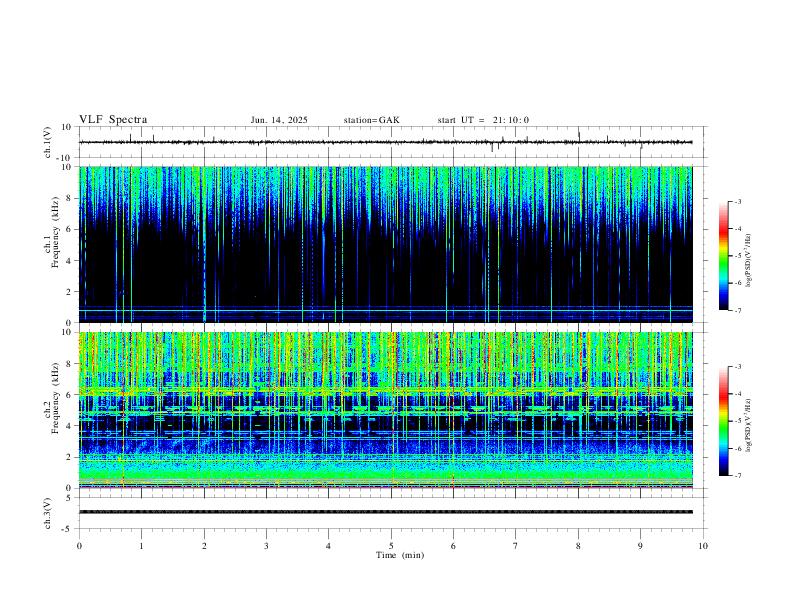The width and height of the screenshot is (792, 612).
Task: Click the "Time (min)" axis label
Action: point(400,555)
